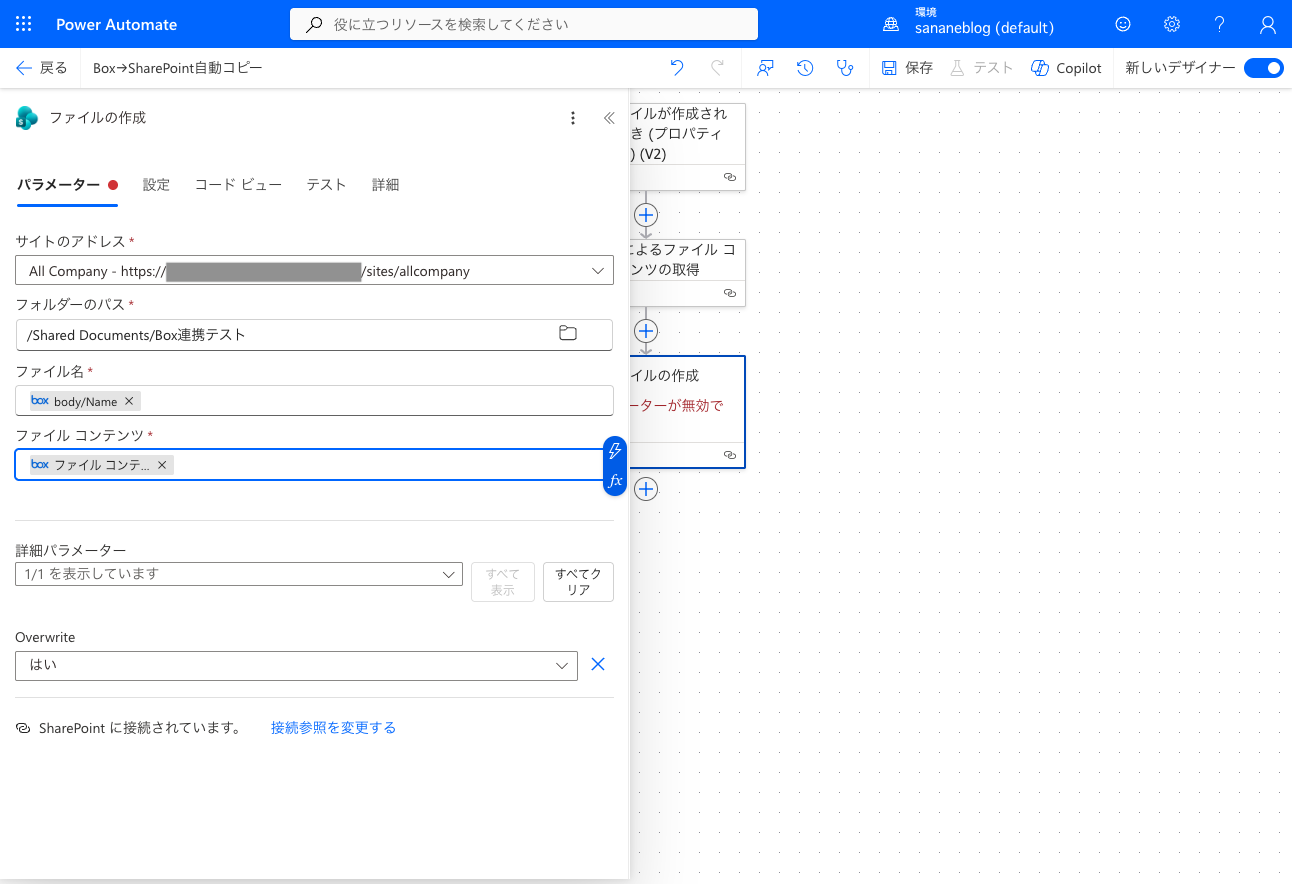Add step above ファイルの作成 card

point(646,331)
